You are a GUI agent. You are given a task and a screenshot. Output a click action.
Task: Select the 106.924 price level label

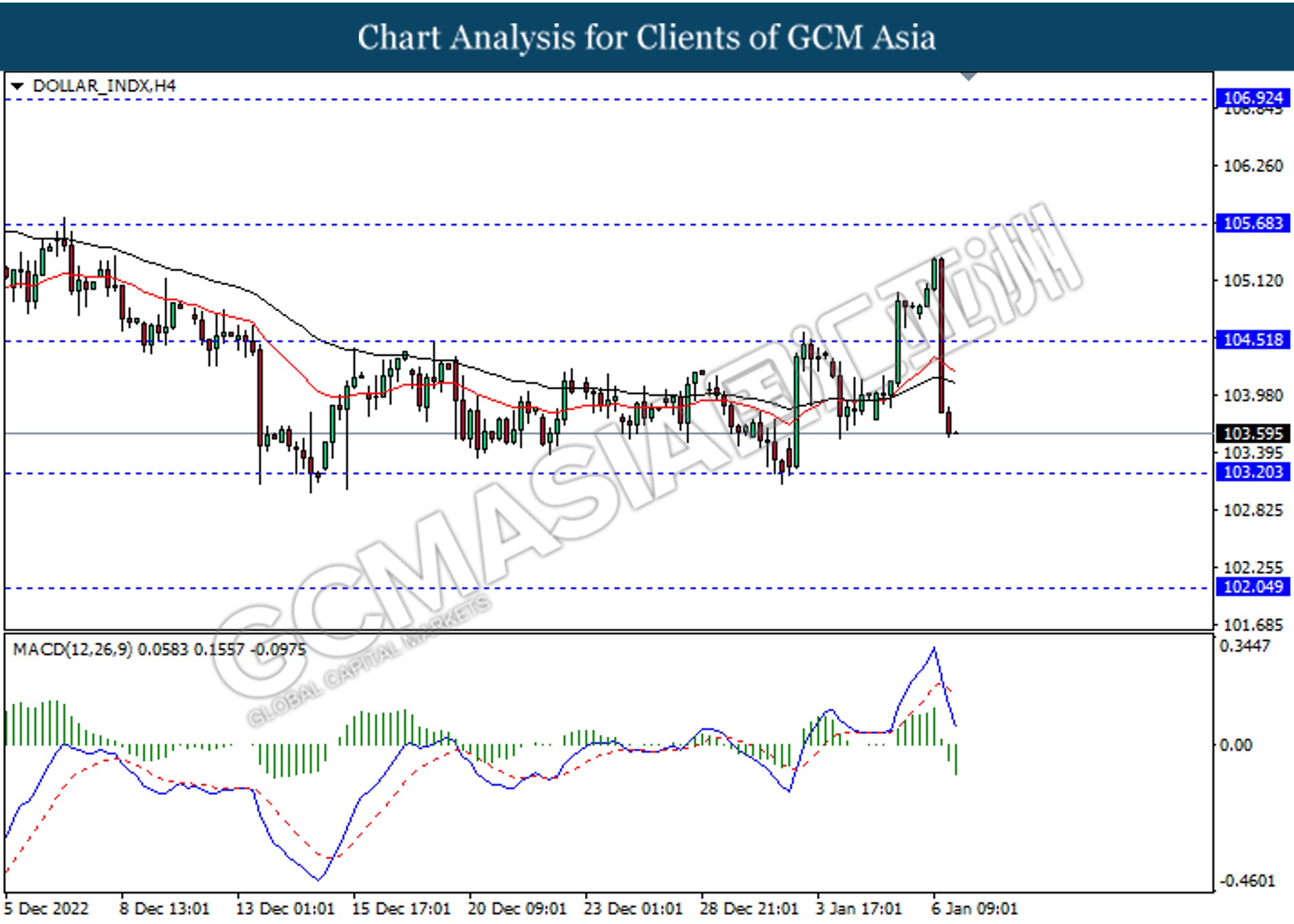pyautogui.click(x=1253, y=98)
